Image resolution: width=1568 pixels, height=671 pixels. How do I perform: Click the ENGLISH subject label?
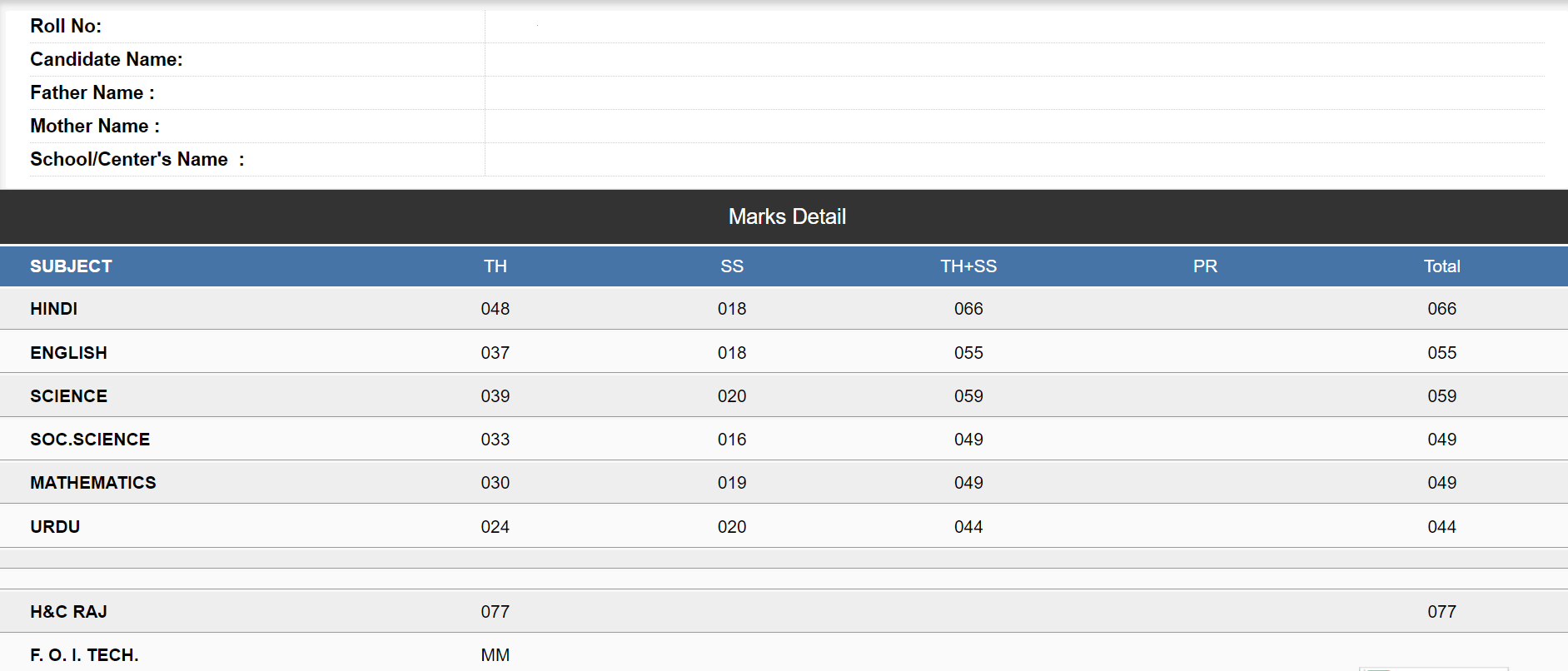68,353
